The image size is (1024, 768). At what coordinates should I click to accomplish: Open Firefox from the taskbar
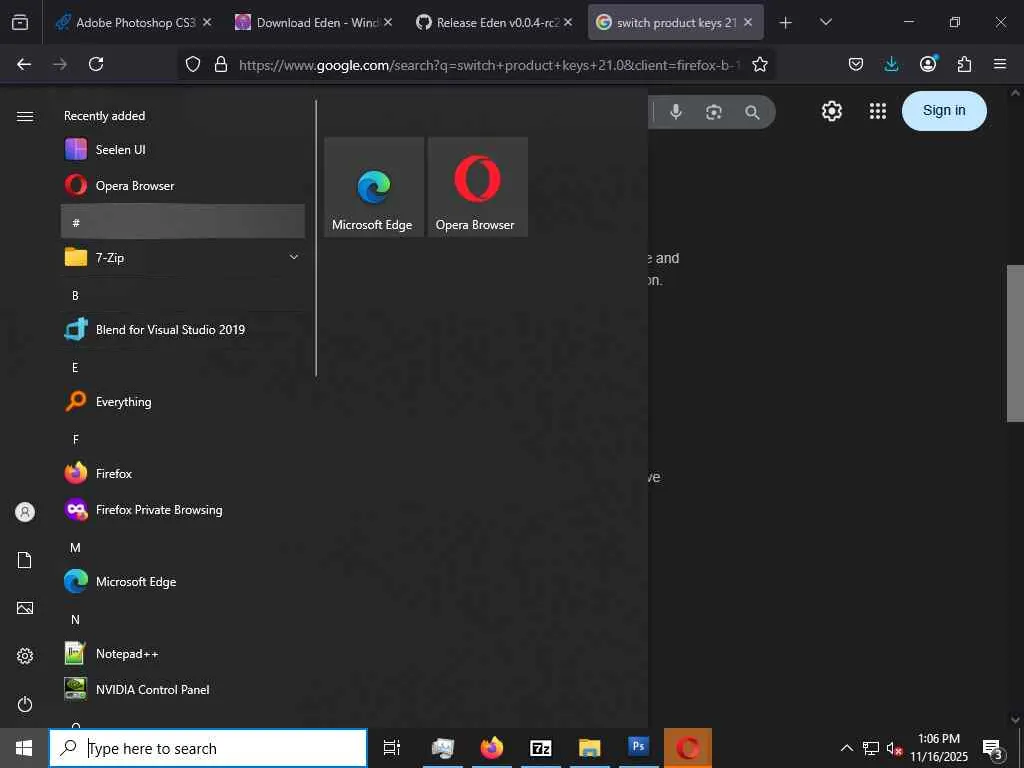click(x=492, y=748)
